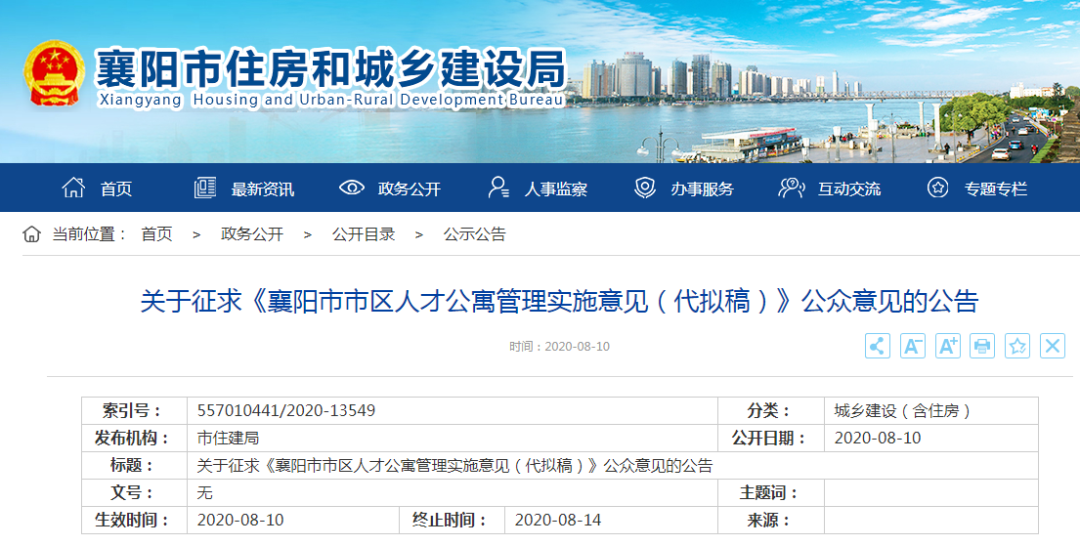Click the star badge icon beside 专题专栏
The image size is (1080, 546).
click(x=937, y=187)
